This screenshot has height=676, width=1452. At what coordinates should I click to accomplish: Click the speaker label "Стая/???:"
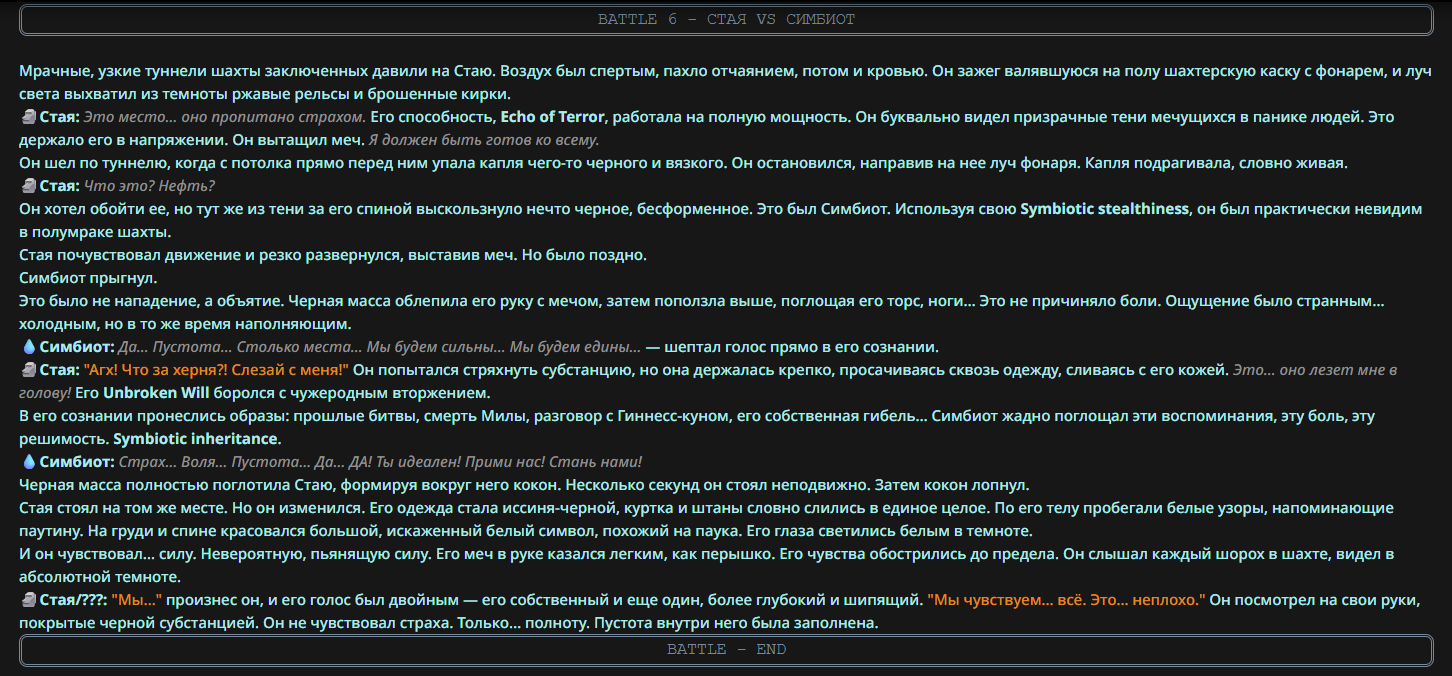[74, 601]
